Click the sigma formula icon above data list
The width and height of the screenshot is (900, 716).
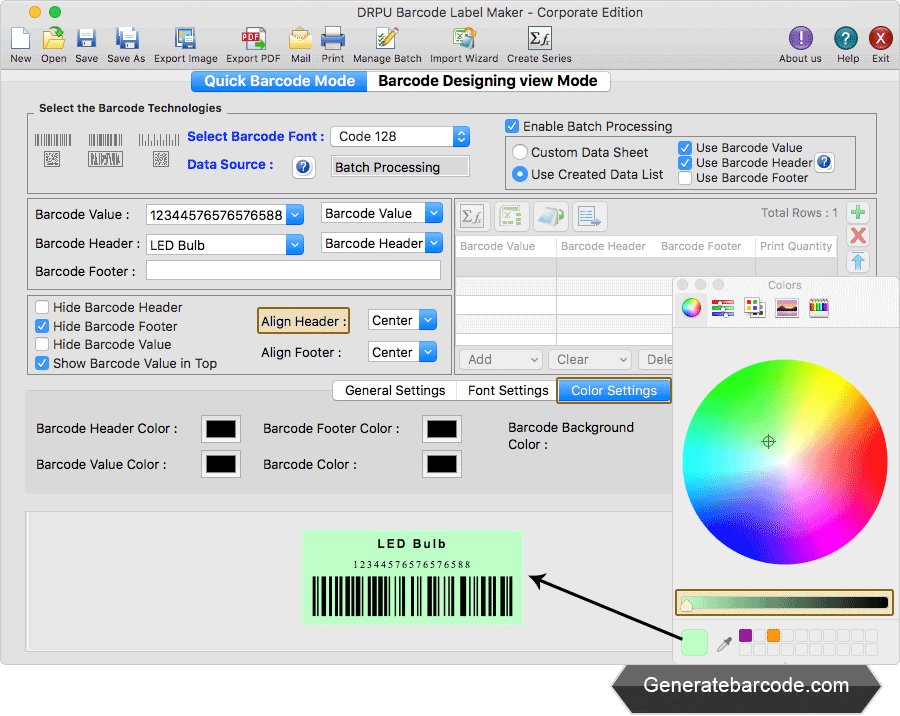click(472, 216)
